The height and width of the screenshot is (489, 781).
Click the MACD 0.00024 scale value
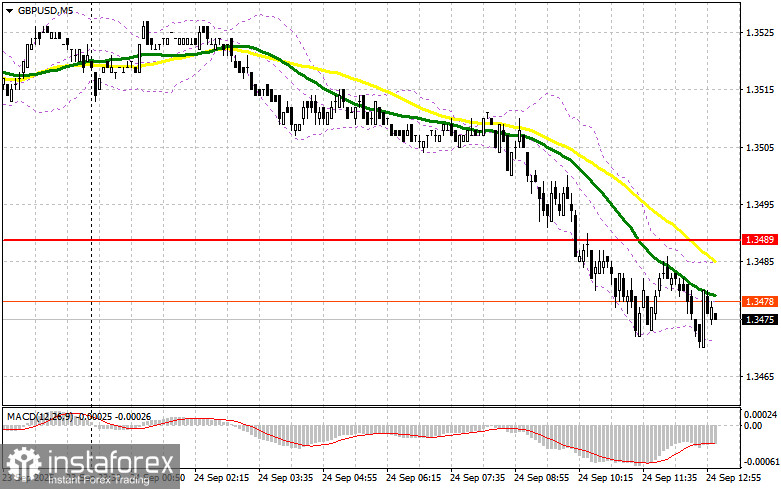tap(760, 414)
